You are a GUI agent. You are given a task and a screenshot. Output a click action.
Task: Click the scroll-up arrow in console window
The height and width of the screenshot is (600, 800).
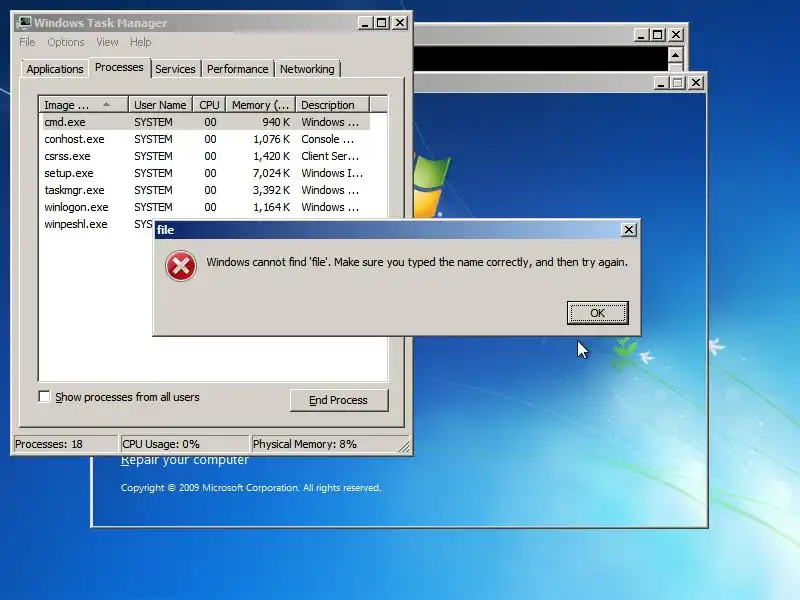[676, 55]
